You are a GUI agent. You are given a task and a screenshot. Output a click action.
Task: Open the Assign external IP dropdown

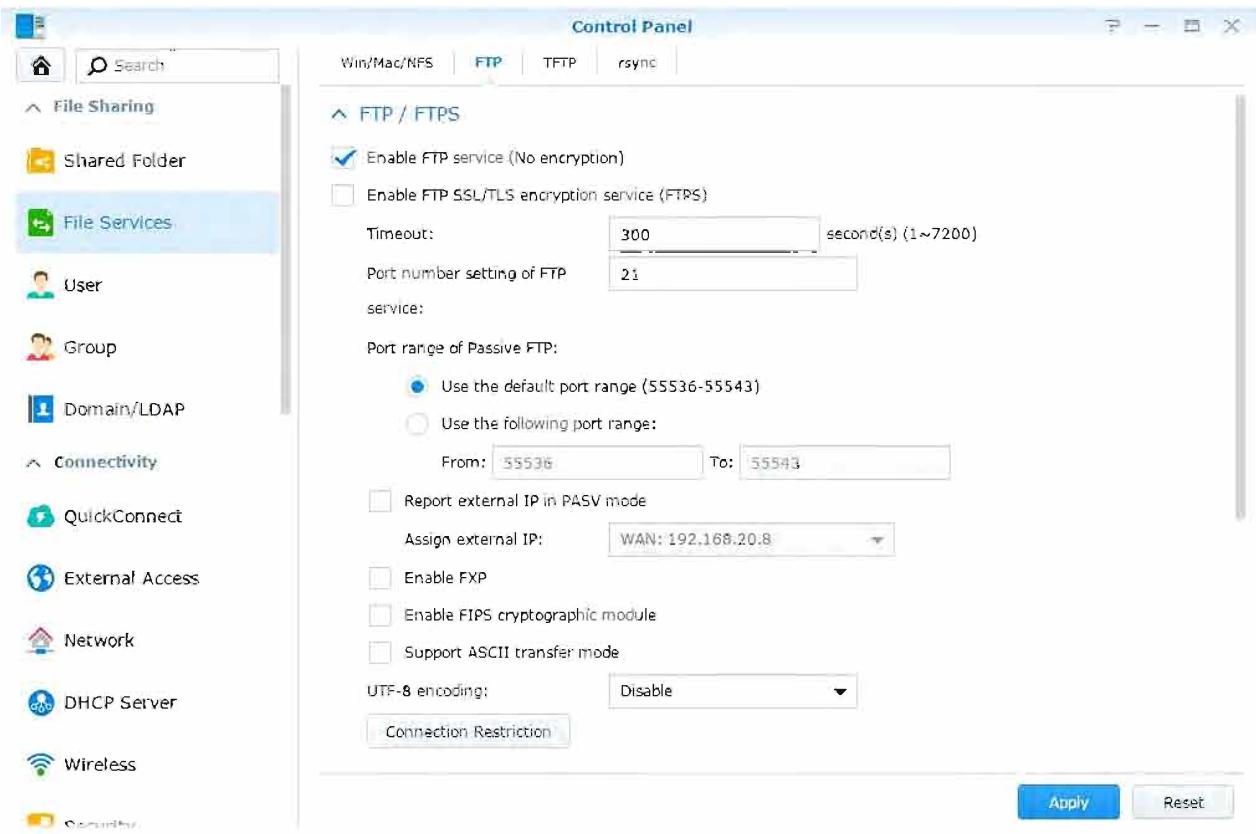(750, 540)
